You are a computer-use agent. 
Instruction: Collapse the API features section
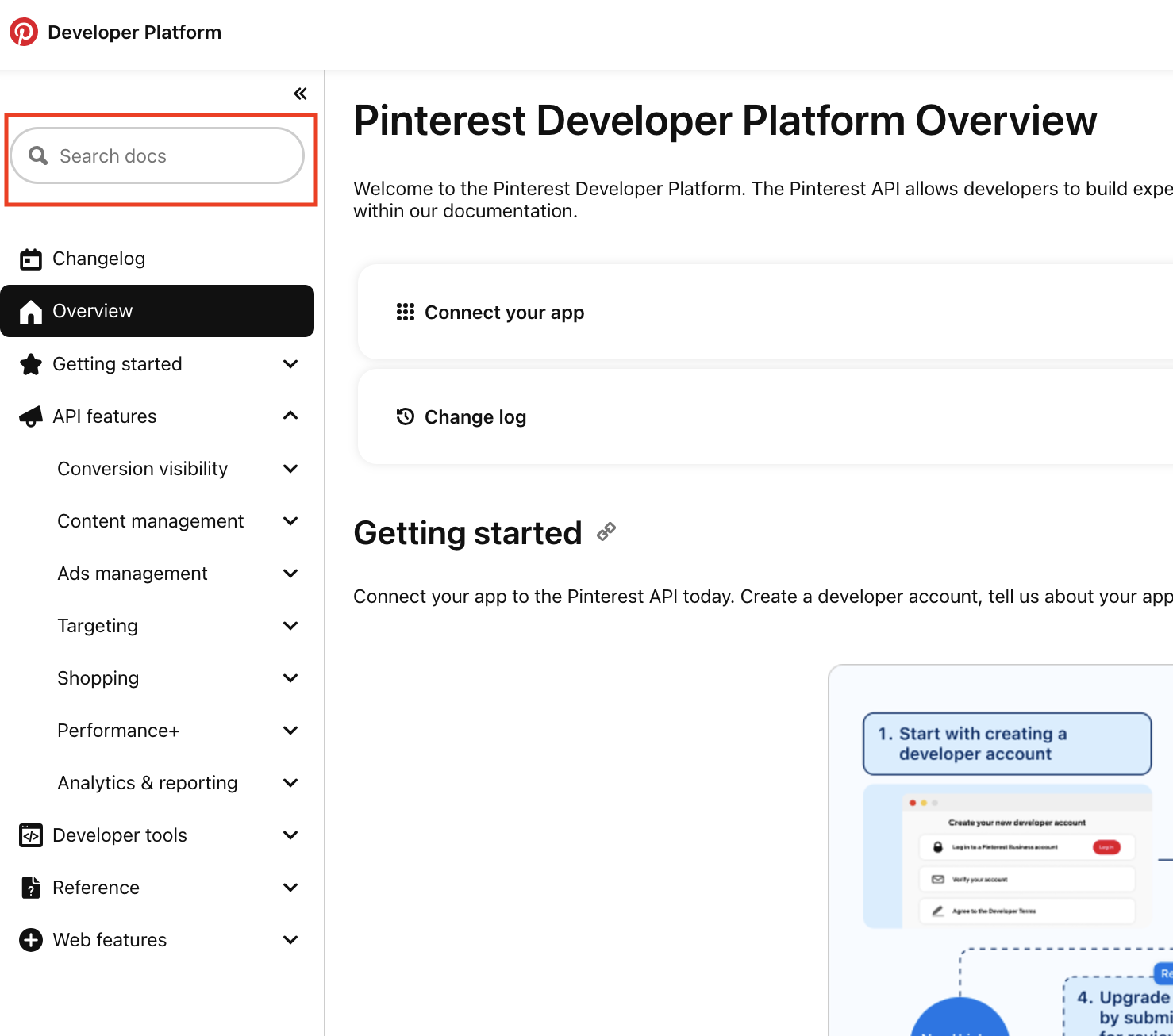click(290, 416)
